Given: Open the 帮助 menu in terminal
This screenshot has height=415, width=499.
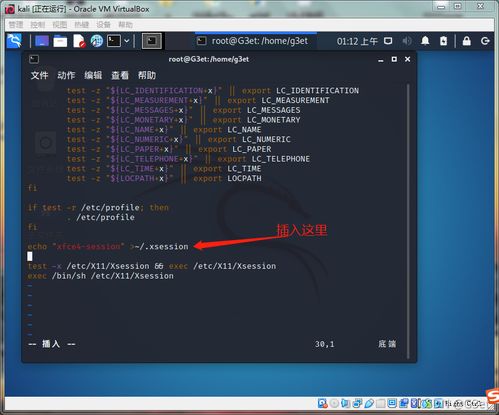Looking at the screenshot, I should (147, 75).
